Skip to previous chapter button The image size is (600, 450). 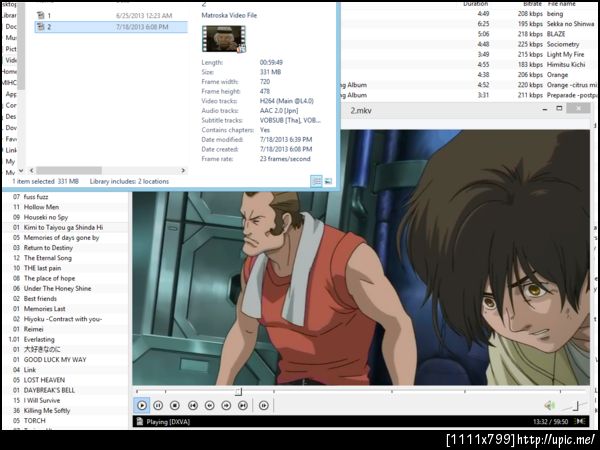pyautogui.click(x=193, y=405)
